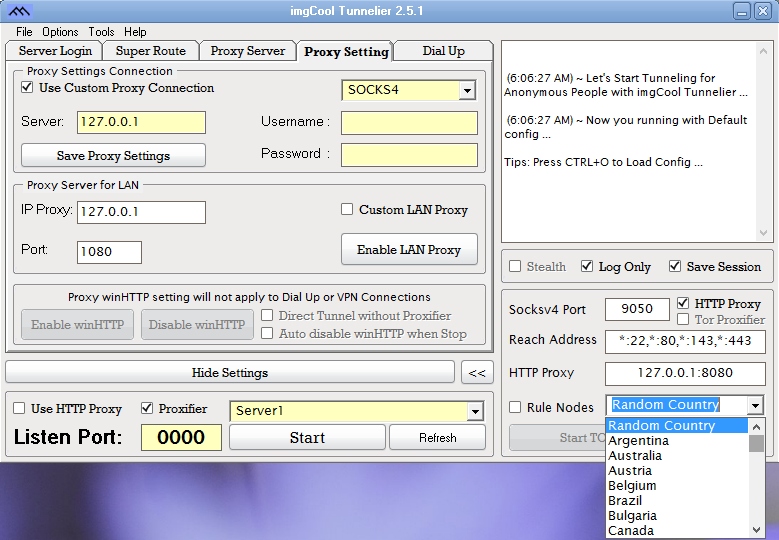Select Bulgaria from country list
779x540 pixels.
coord(677,516)
